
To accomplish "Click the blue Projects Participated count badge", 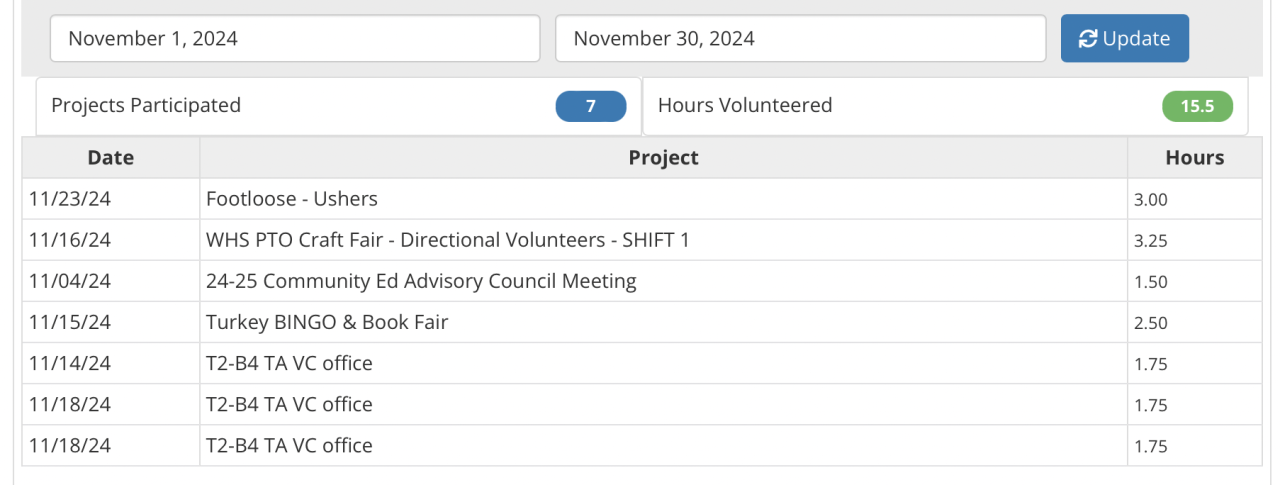I will (x=591, y=106).
